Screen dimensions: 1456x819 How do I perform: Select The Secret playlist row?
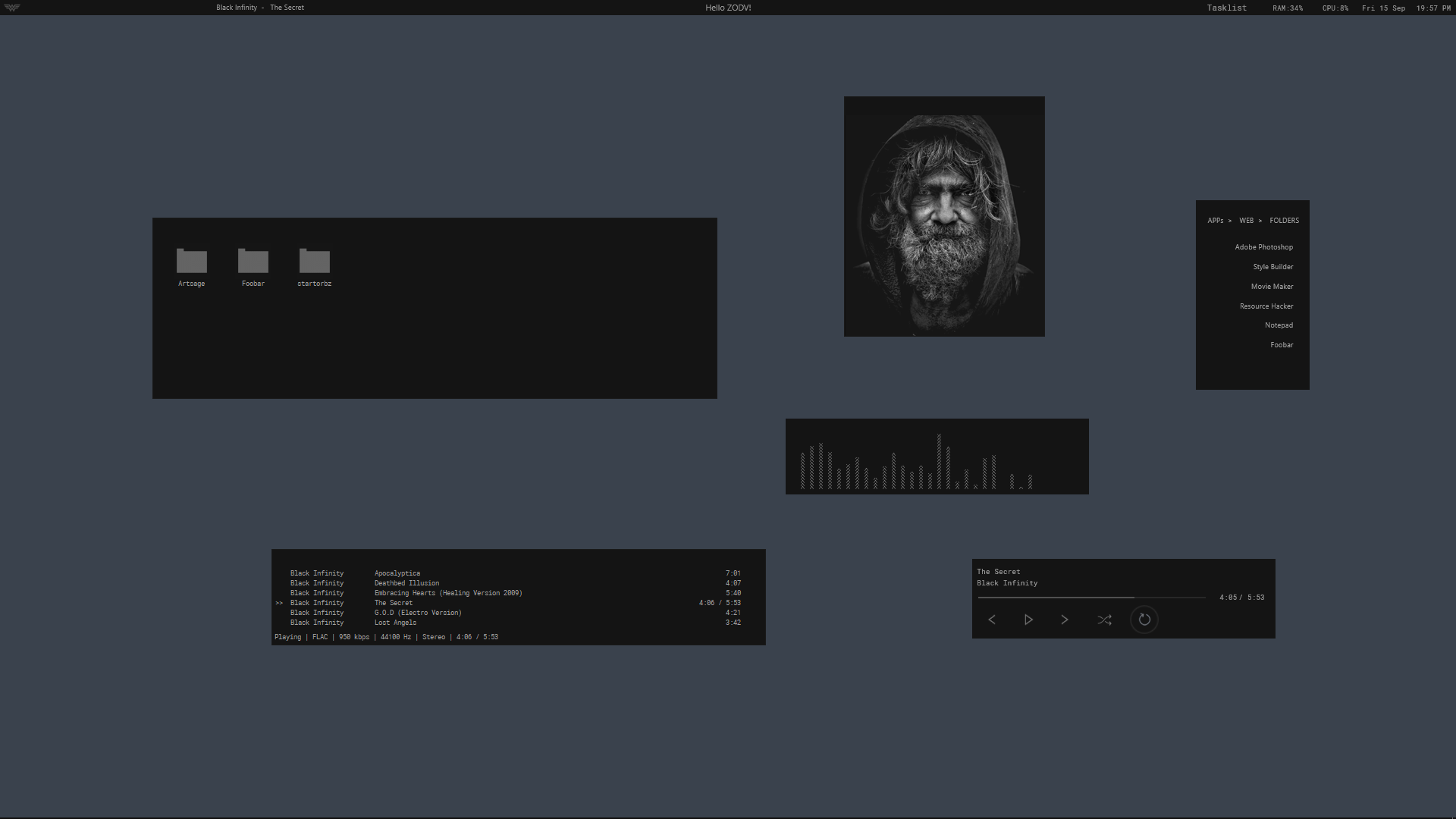pyautogui.click(x=508, y=603)
